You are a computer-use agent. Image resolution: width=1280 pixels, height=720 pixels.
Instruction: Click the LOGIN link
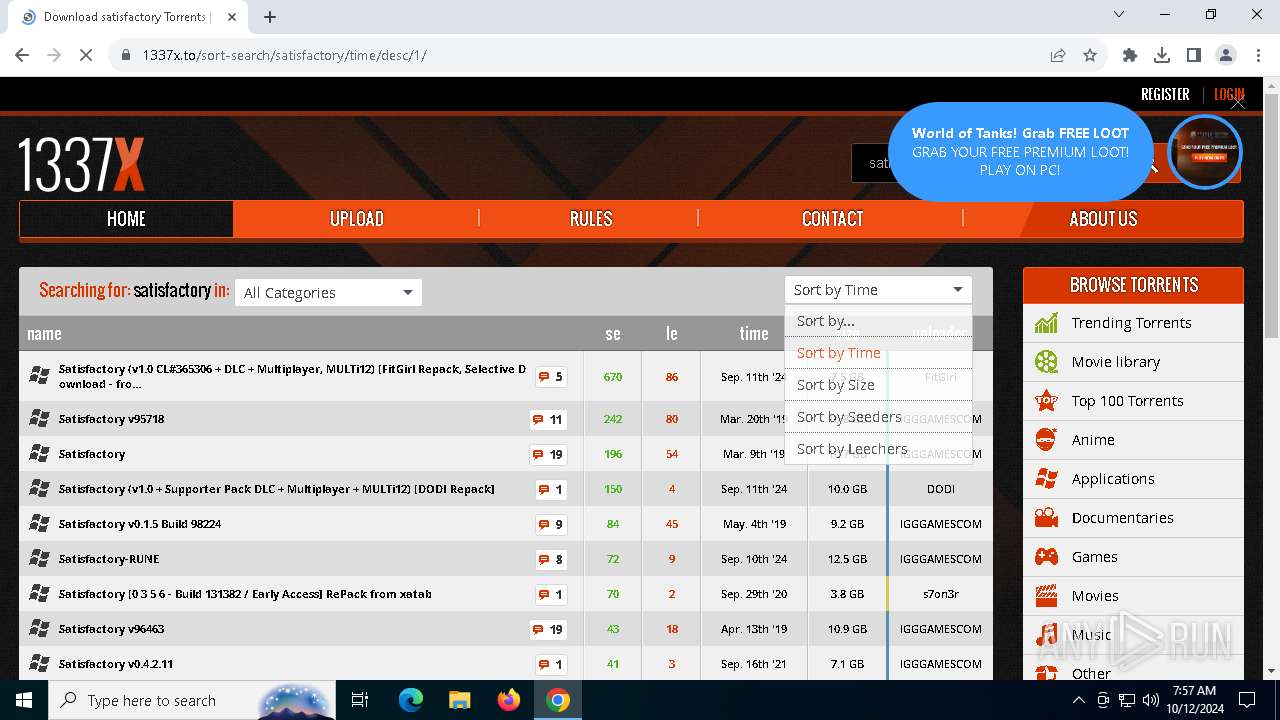coord(1229,94)
